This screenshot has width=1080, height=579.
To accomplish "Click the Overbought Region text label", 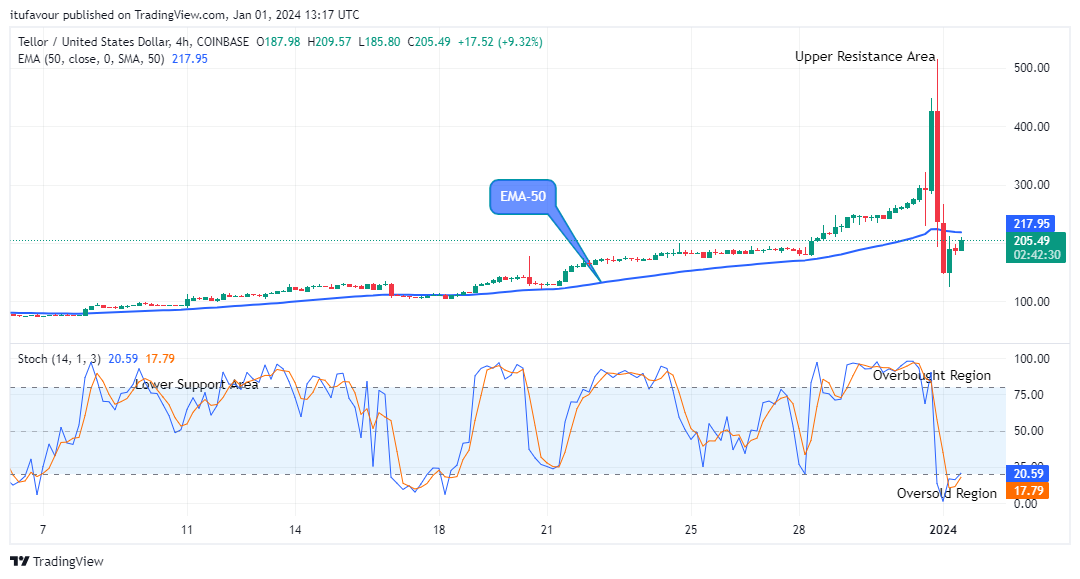I will (931, 376).
